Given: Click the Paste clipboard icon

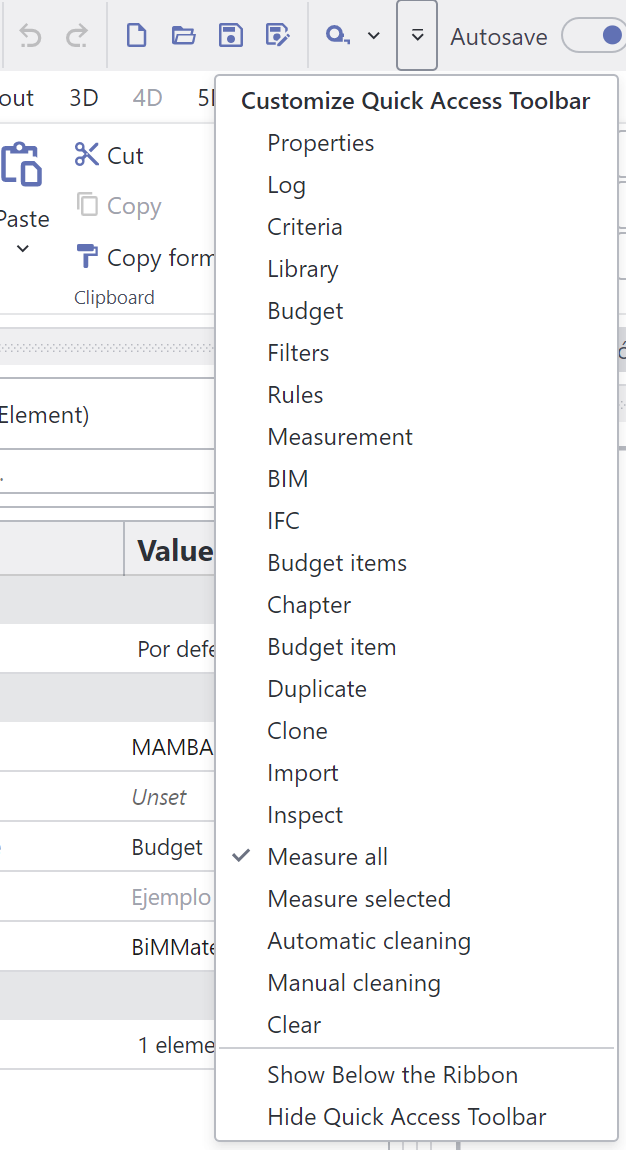Looking at the screenshot, I should click(21, 163).
